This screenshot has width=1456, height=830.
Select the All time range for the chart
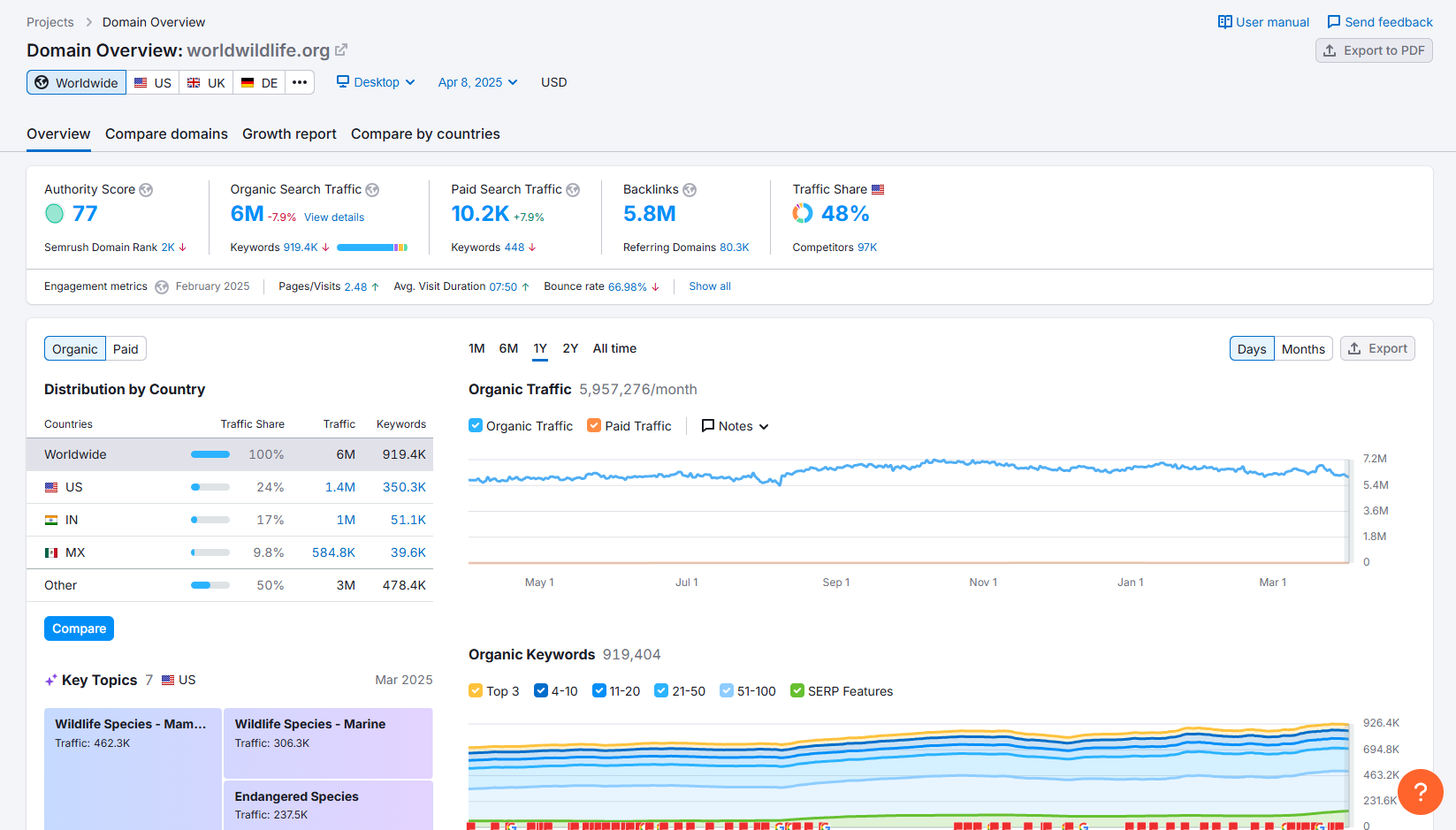point(614,348)
